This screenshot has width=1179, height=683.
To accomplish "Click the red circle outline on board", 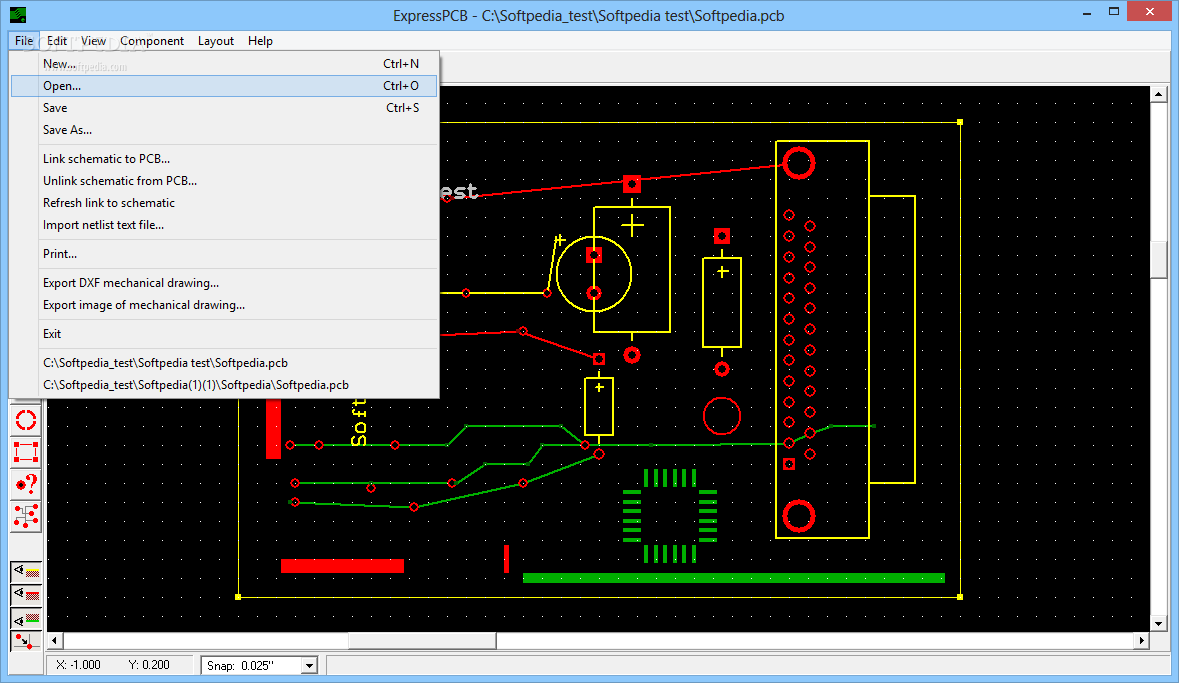I will click(722, 416).
